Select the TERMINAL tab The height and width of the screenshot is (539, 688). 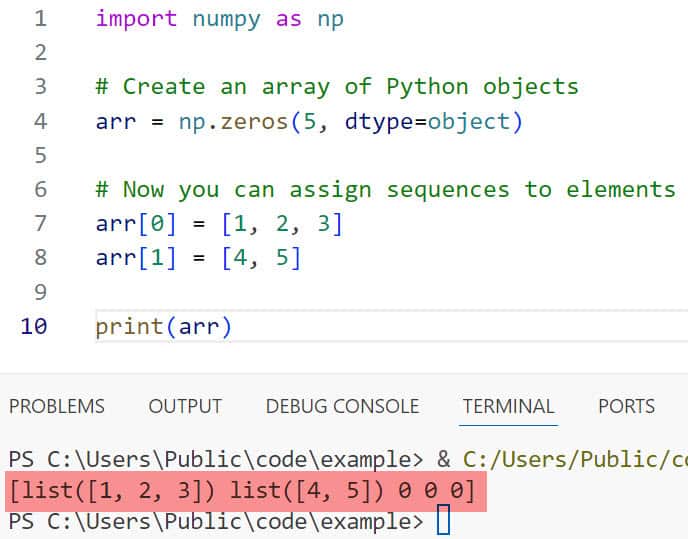click(508, 406)
